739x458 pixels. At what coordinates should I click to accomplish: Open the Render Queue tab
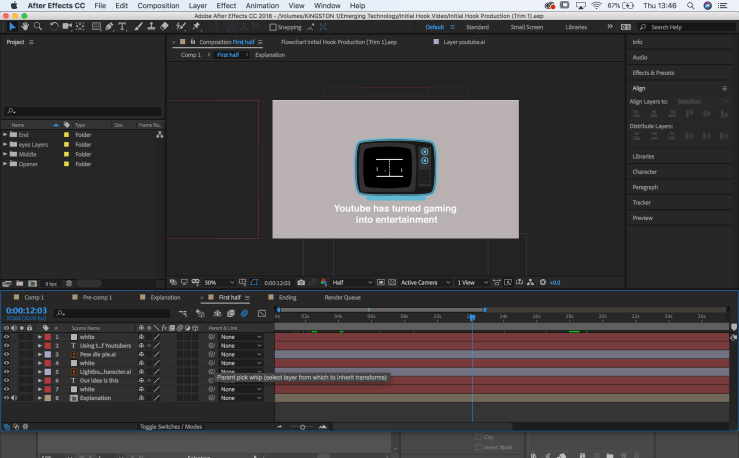(x=343, y=297)
